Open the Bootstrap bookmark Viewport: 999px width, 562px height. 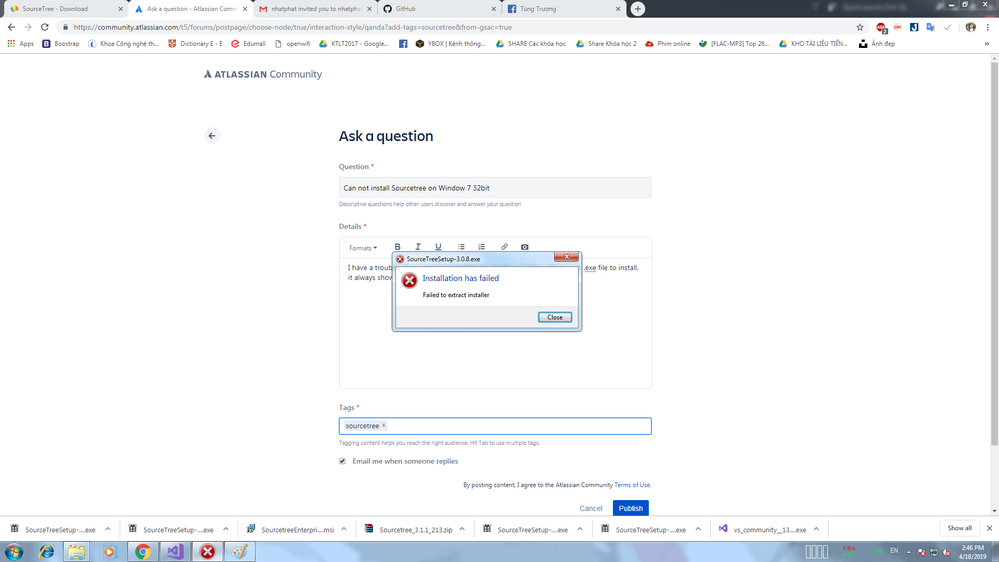click(x=61, y=44)
